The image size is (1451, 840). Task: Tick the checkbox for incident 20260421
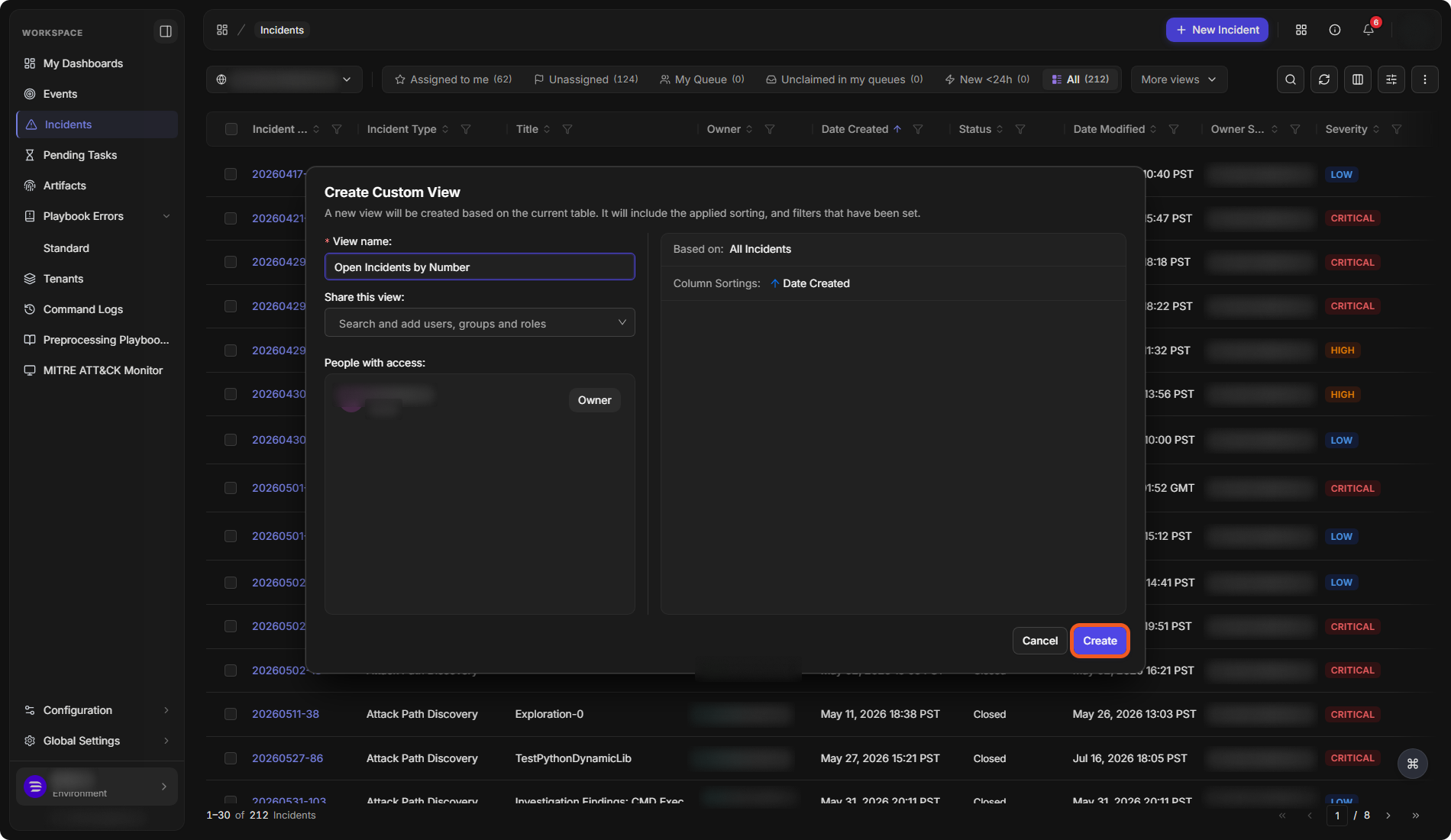[x=231, y=218]
